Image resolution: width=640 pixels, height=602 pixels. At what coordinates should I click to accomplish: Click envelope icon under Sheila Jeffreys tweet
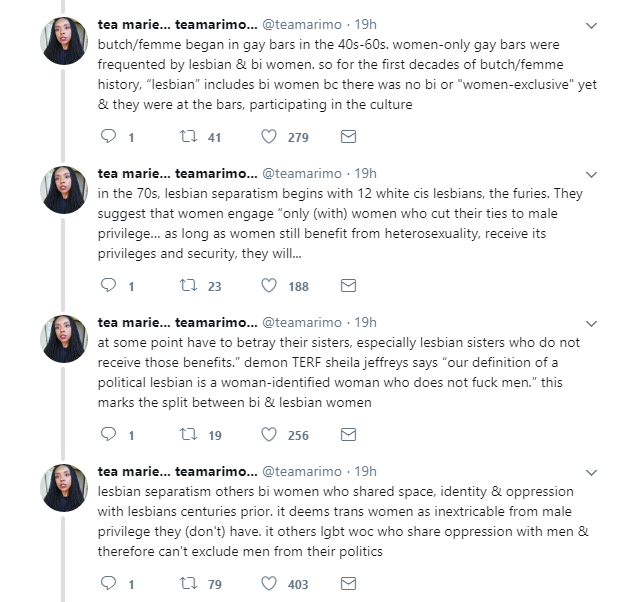[348, 434]
